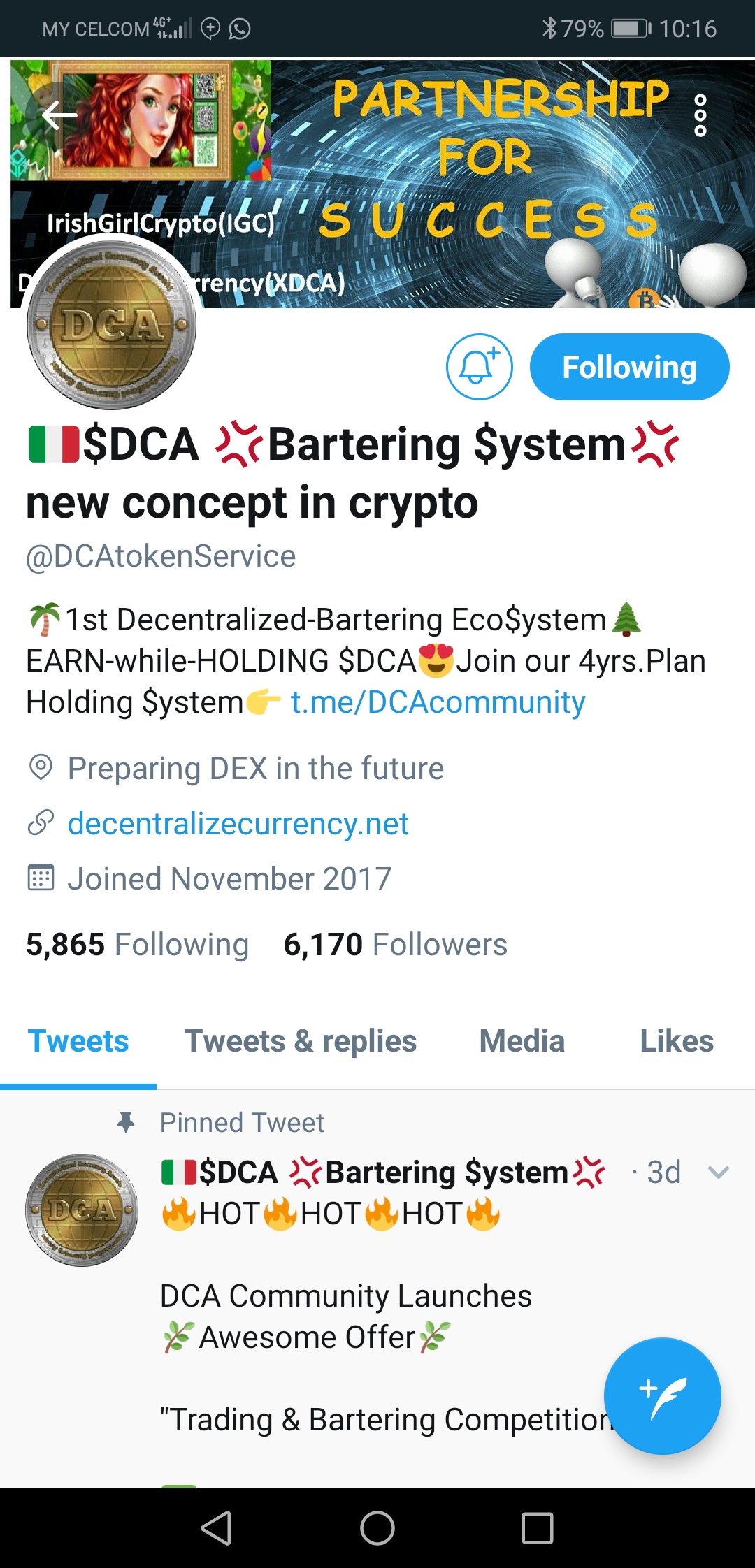Toggle the Following button to unfollow

629,367
